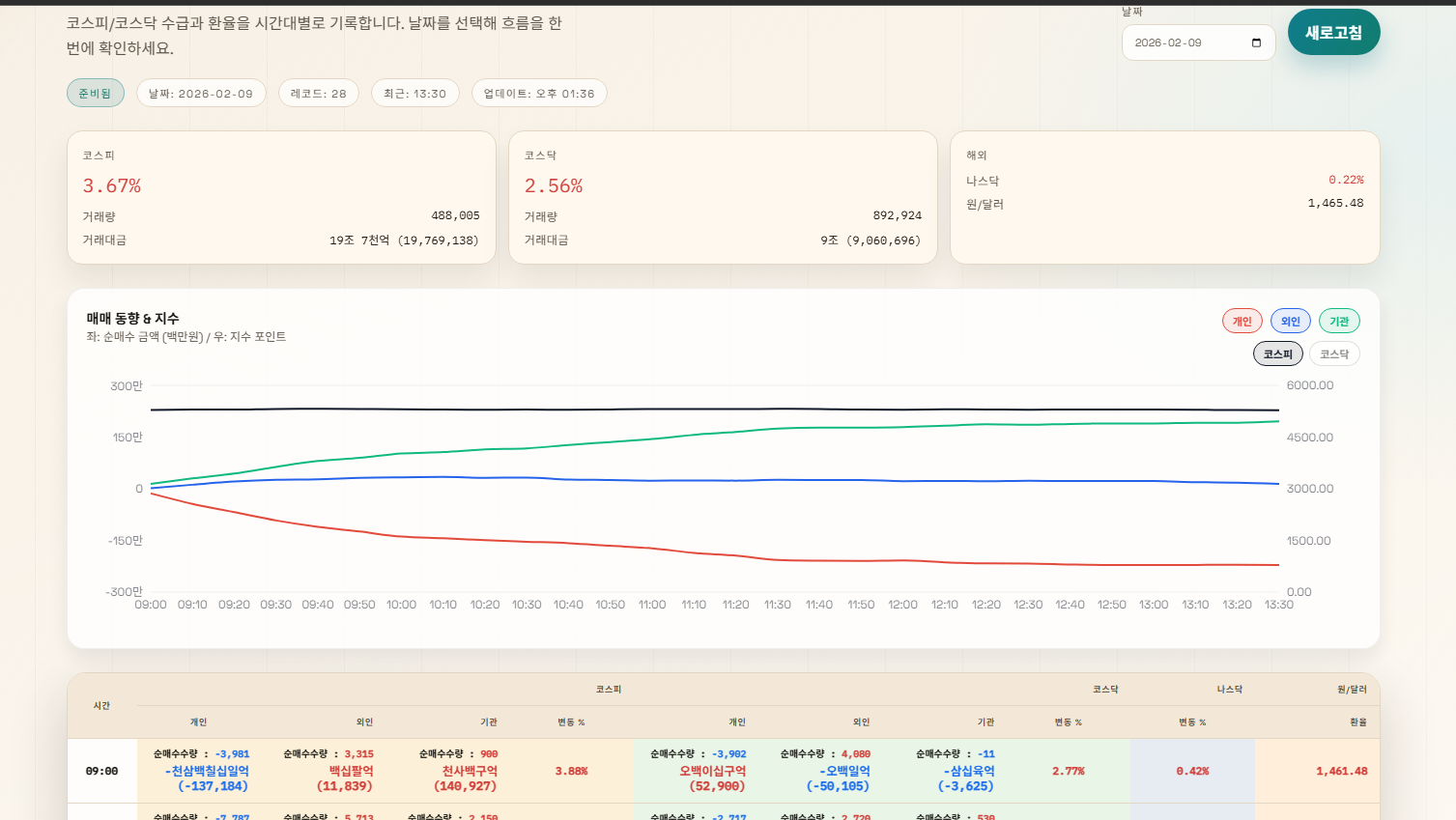
Task: Click the 해외 card heading
Action: click(977, 156)
